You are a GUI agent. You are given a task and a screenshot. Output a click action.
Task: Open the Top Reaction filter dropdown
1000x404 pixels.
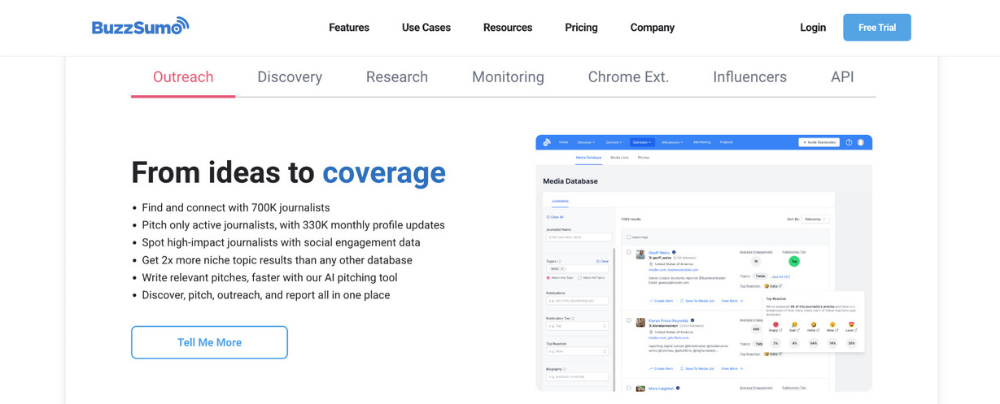point(577,351)
